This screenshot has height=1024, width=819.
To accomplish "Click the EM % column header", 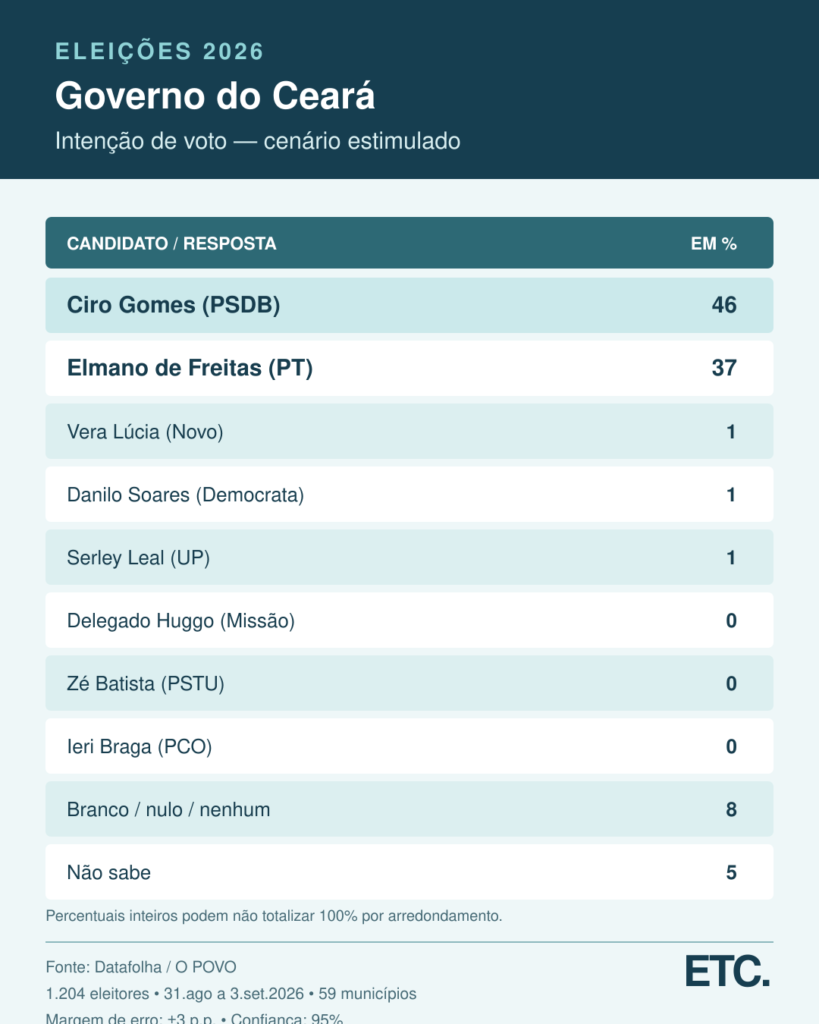I will 713,244.
